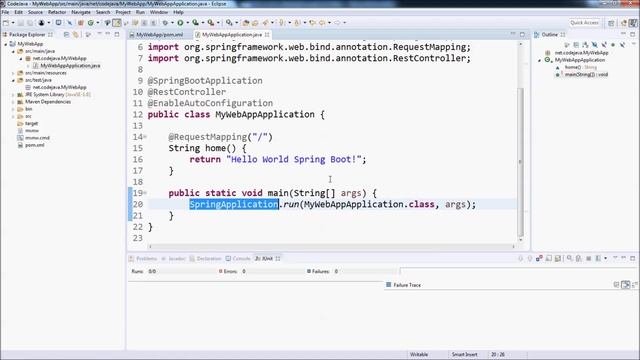Open the File menu
The width and height of the screenshot is (640, 360).
pyautogui.click(x=5, y=12)
